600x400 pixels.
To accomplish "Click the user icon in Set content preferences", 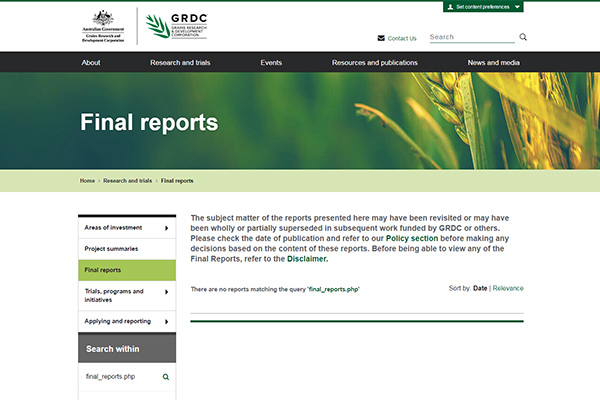I will coord(450,7).
